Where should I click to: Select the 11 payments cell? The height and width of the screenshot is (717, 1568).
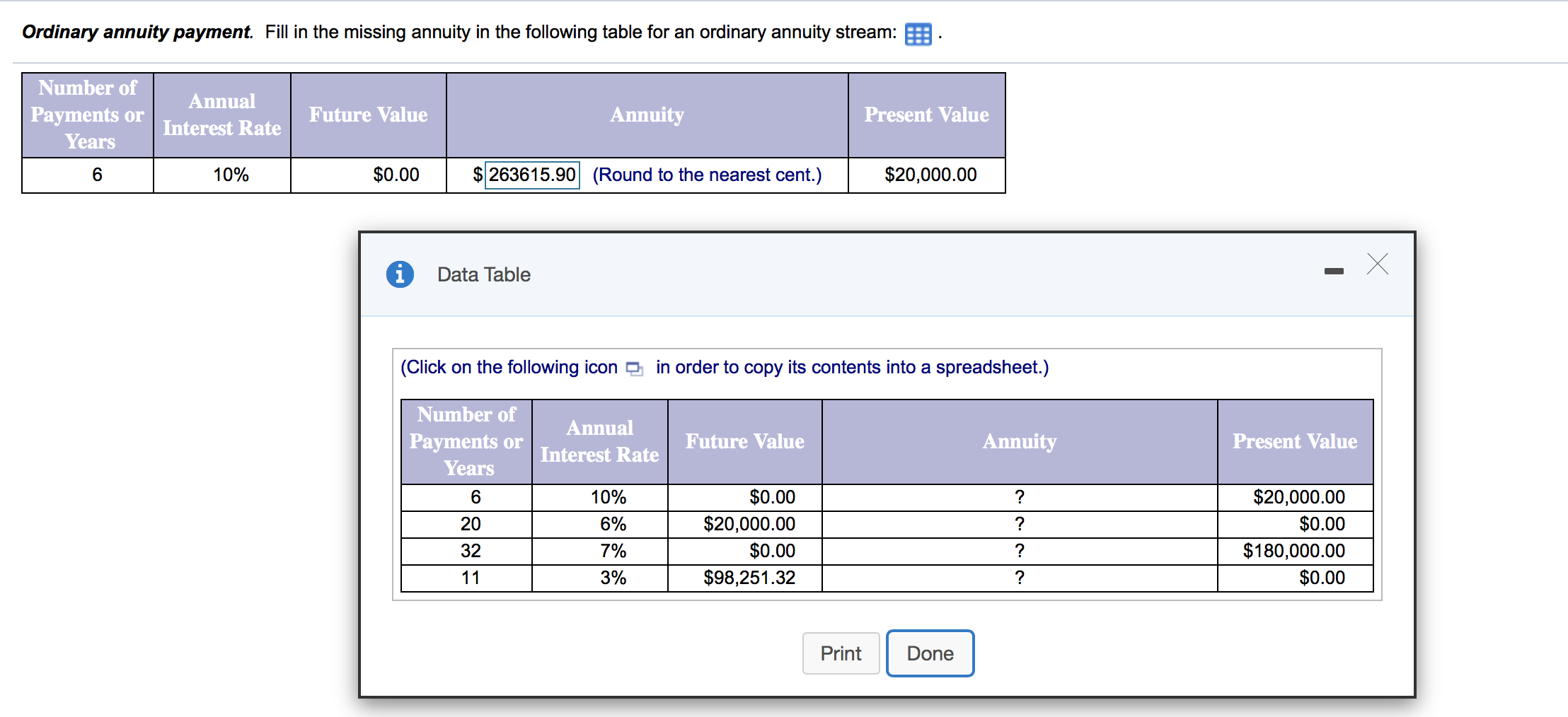471,578
